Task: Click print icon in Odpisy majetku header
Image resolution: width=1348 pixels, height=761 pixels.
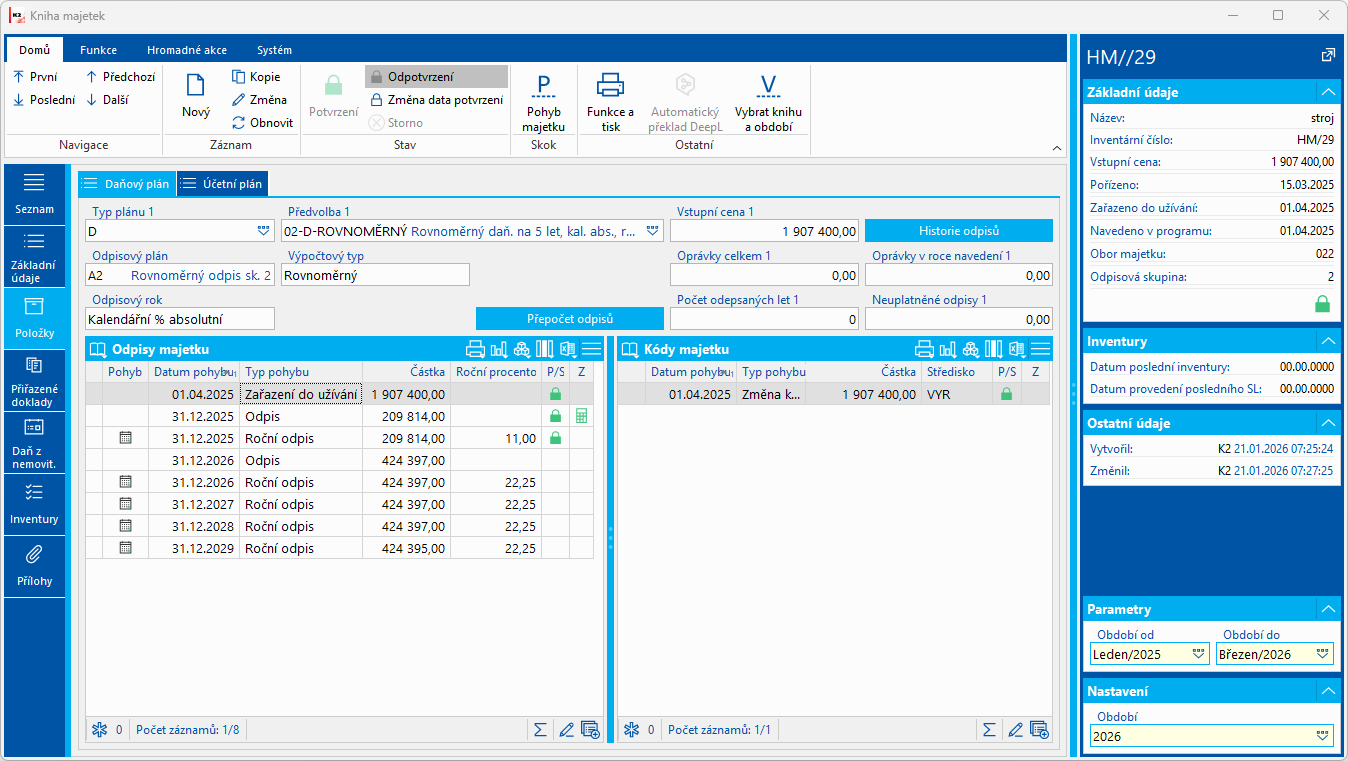Action: (x=476, y=349)
